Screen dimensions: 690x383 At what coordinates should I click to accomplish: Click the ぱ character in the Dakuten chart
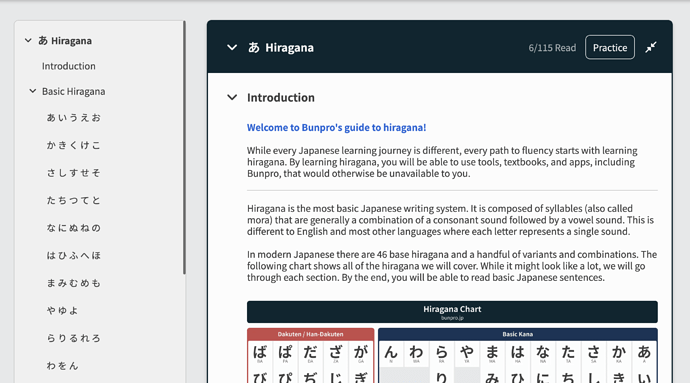pyautogui.click(x=285, y=352)
